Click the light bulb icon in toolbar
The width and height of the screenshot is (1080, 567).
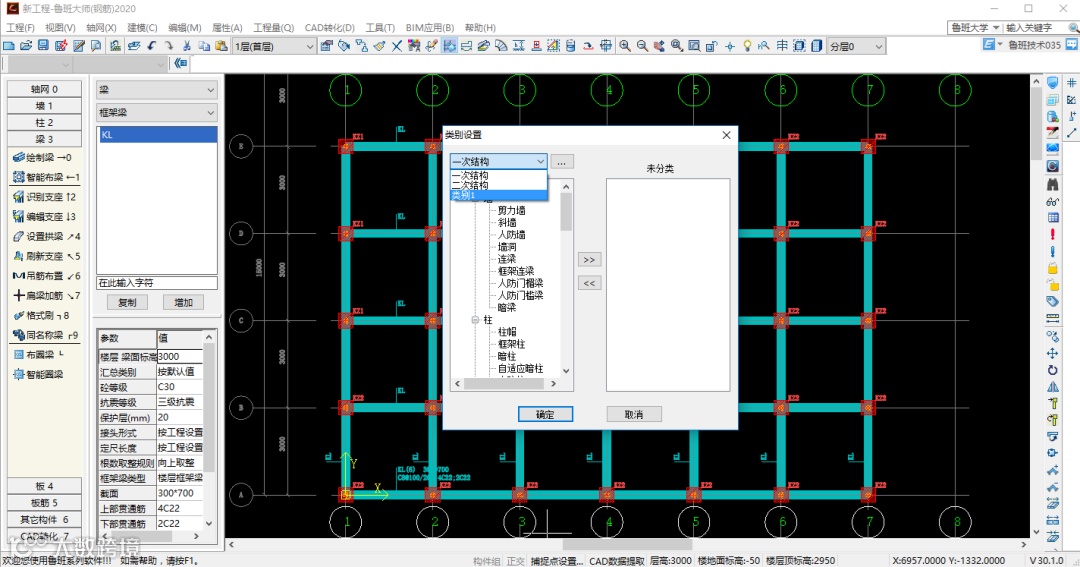[747, 46]
